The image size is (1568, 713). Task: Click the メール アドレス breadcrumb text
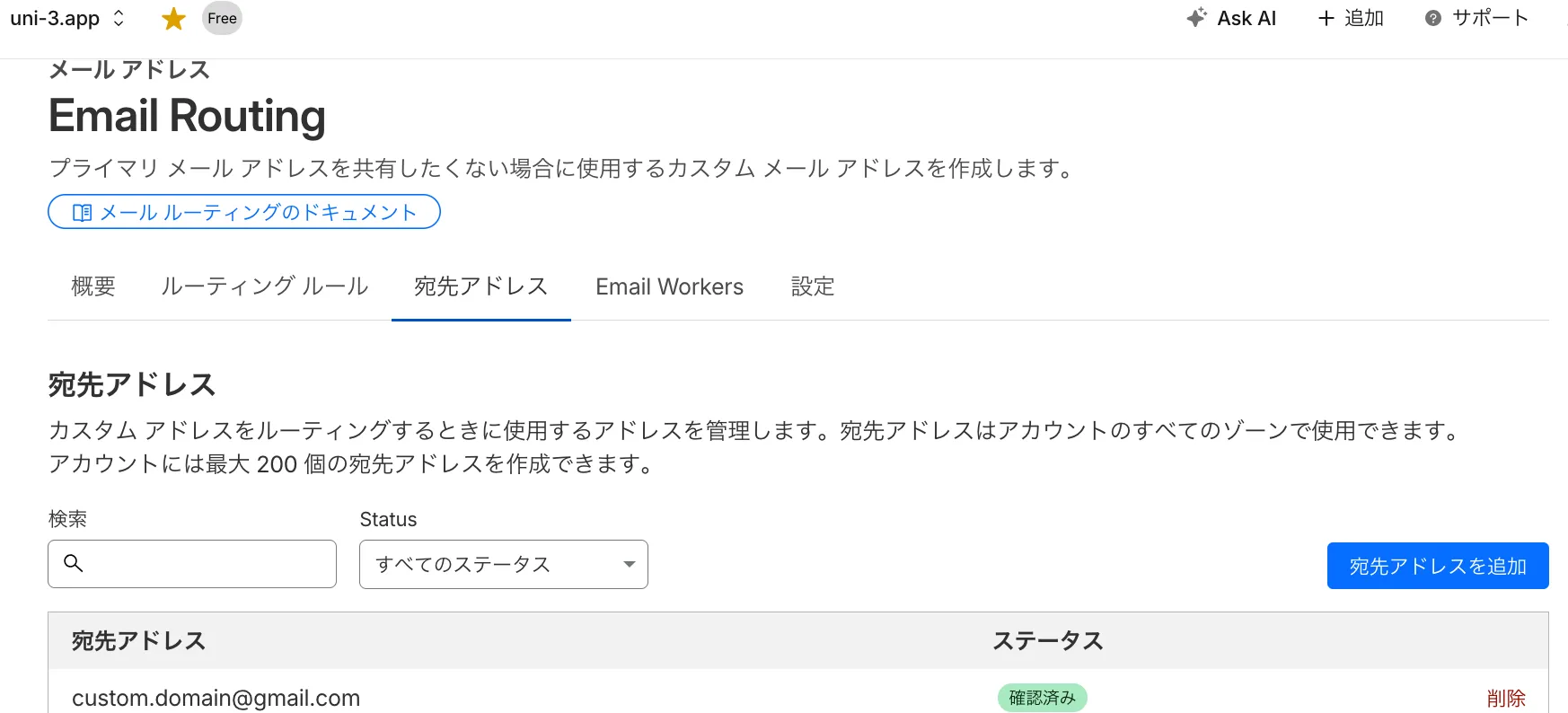click(x=129, y=69)
